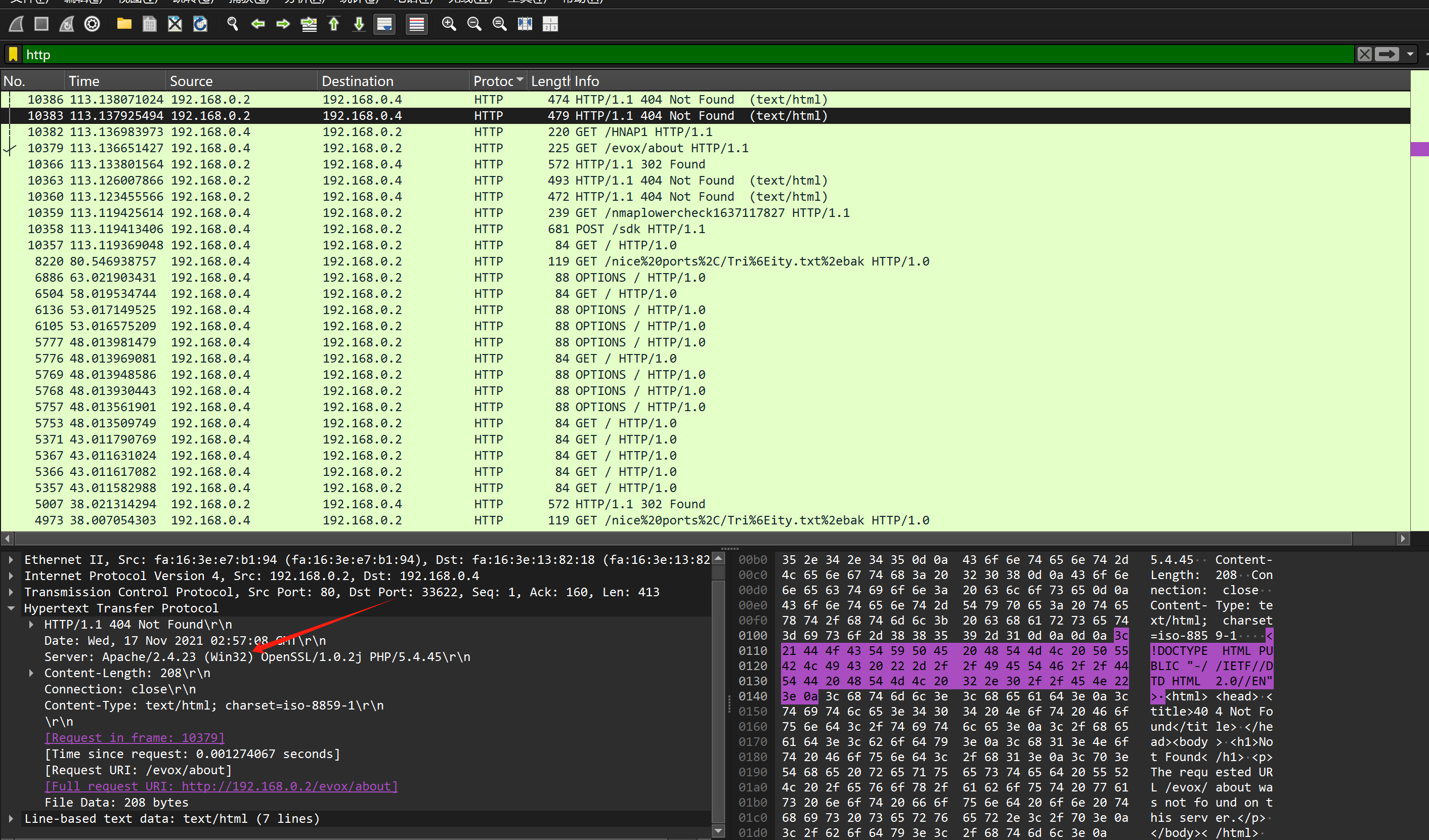
Task: Click the Full request URI link
Action: click(x=221, y=786)
